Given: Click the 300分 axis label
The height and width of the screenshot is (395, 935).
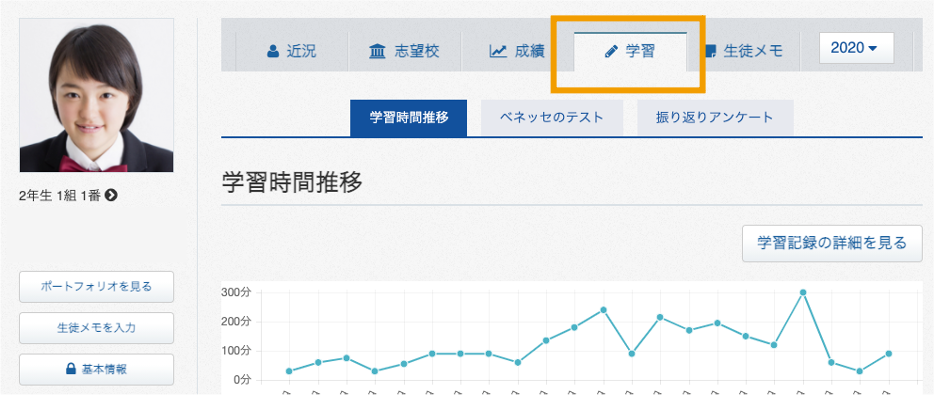Looking at the screenshot, I should pyautogui.click(x=237, y=292).
